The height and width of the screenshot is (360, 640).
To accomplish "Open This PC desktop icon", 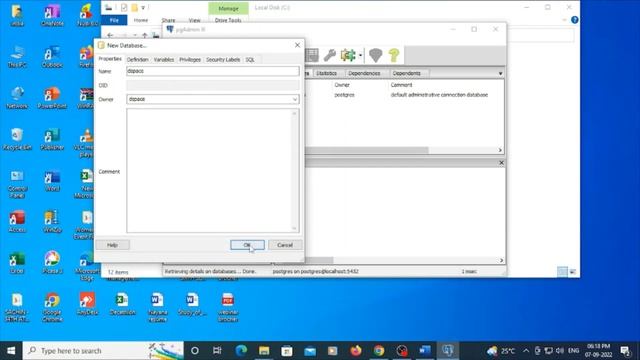I will [x=17, y=56].
